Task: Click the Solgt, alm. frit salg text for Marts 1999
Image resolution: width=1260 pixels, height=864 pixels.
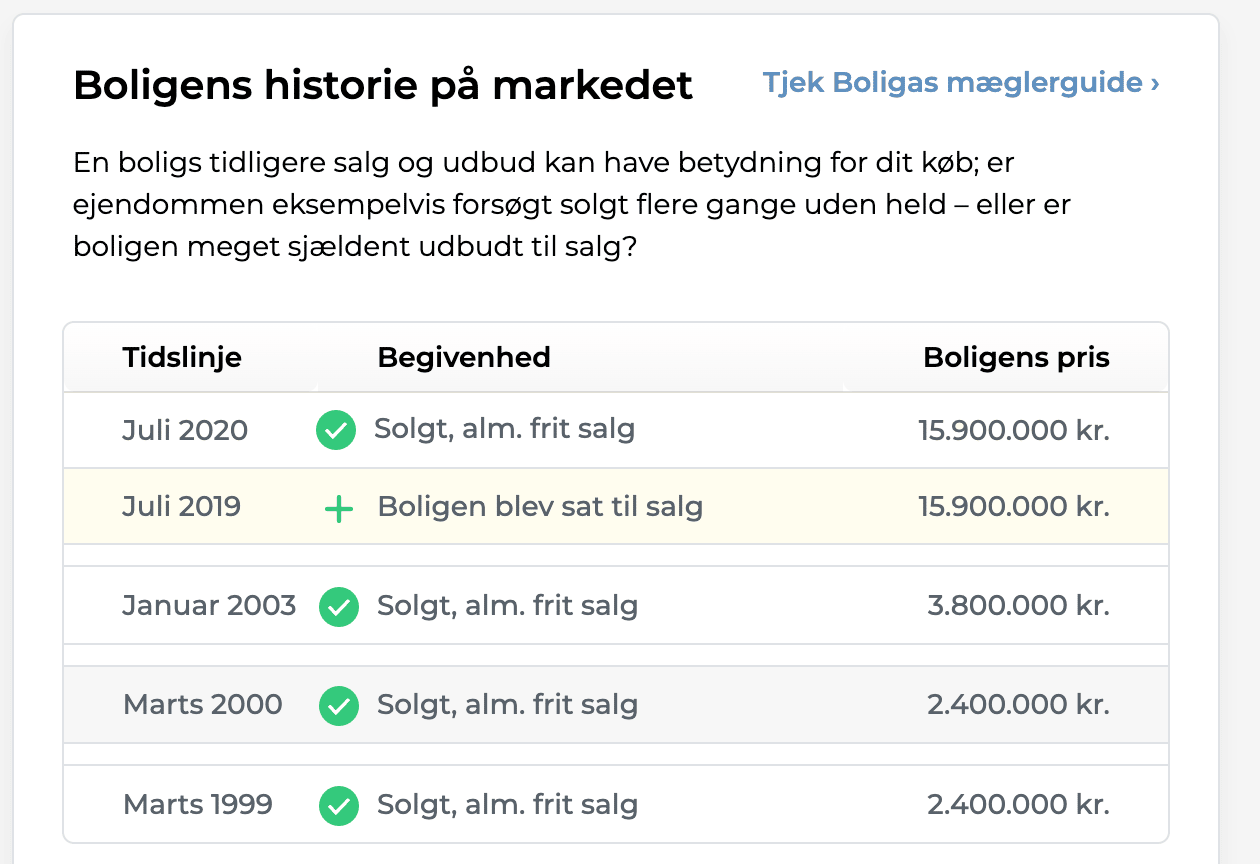Action: click(x=507, y=805)
